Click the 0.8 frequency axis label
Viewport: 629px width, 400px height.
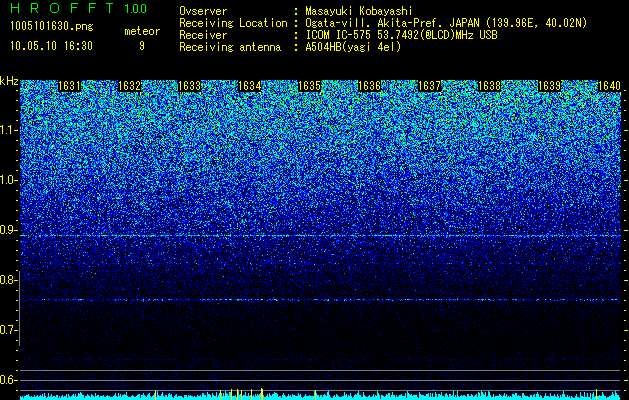(x=9, y=280)
